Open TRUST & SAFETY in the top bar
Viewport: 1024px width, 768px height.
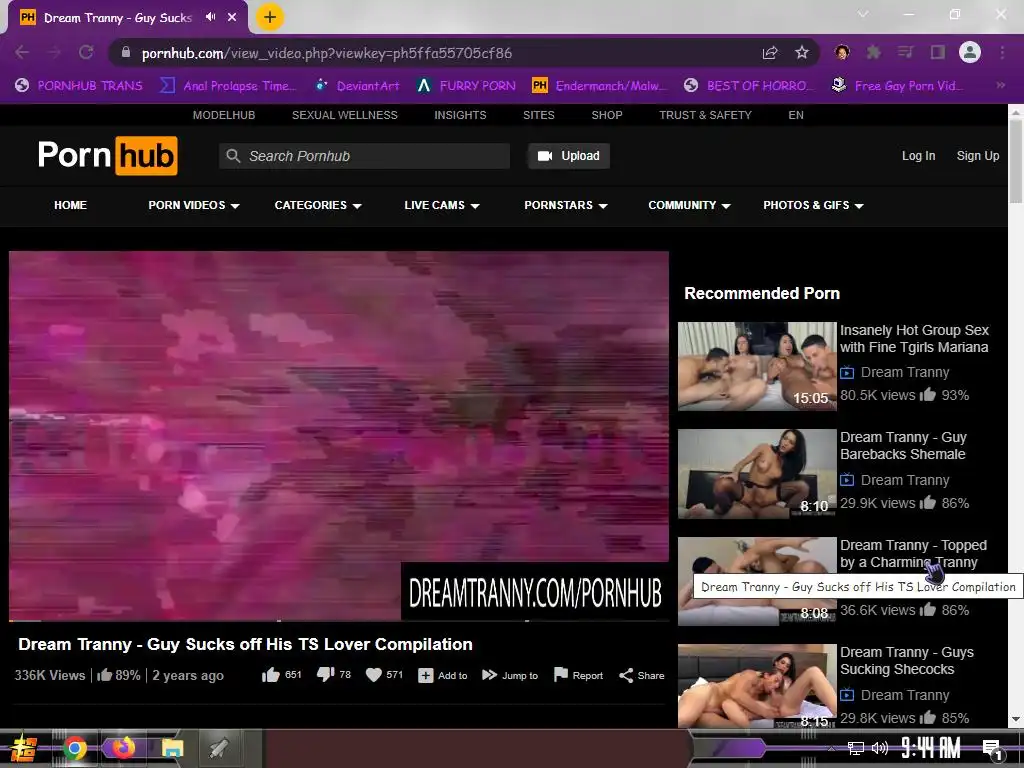coord(705,115)
